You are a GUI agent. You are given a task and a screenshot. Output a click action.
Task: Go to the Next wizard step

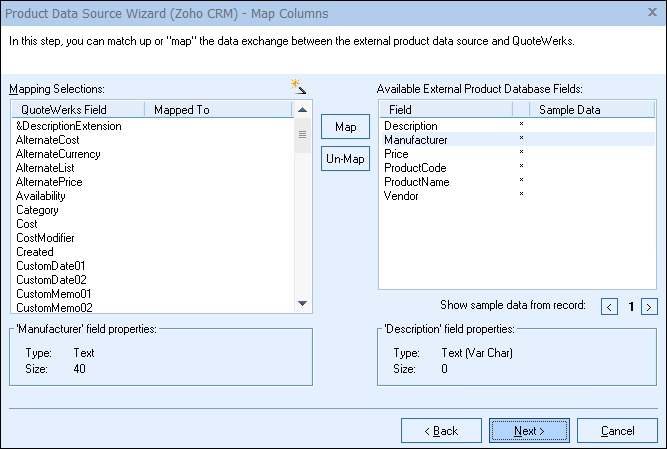pyautogui.click(x=529, y=431)
